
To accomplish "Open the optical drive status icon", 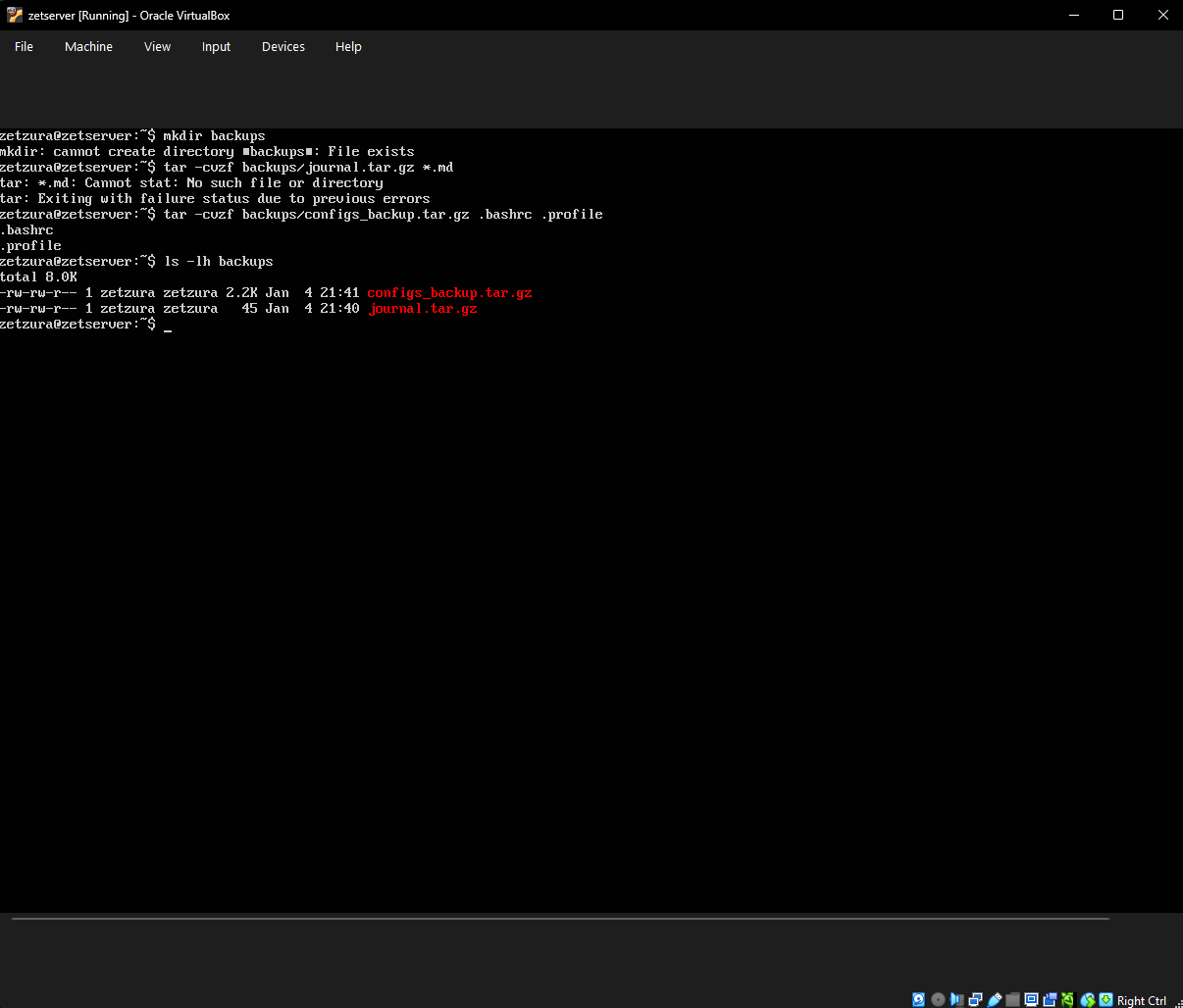I will pos(938,1000).
